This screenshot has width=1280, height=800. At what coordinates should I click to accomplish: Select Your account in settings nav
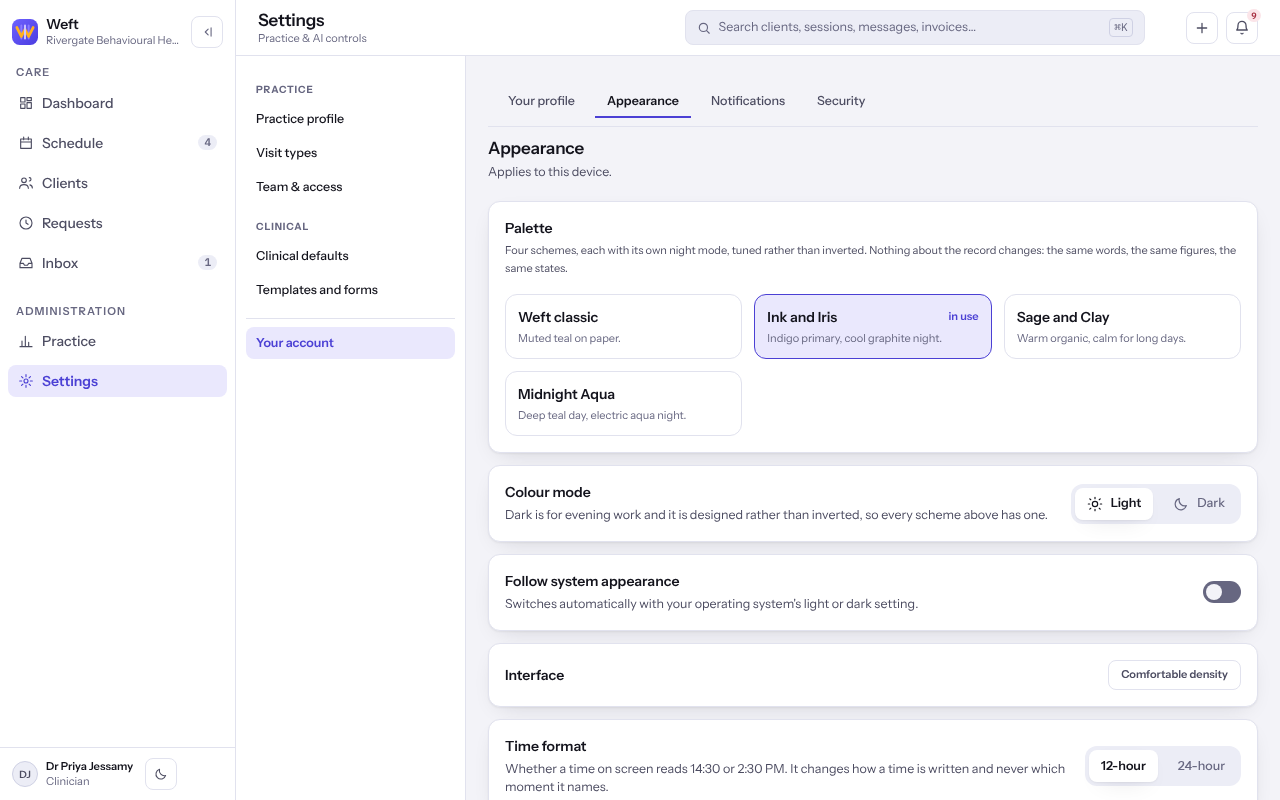(350, 343)
